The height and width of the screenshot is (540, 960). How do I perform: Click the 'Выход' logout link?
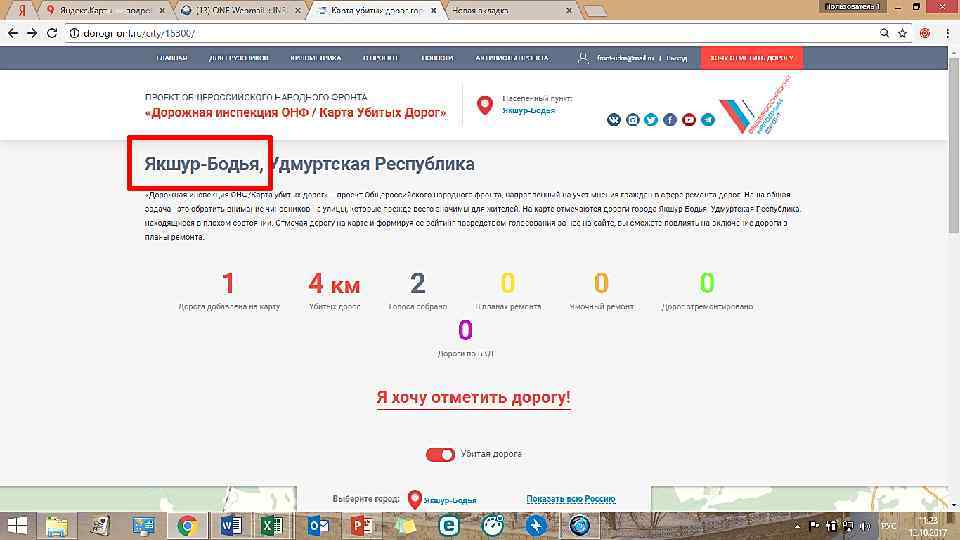(677, 58)
